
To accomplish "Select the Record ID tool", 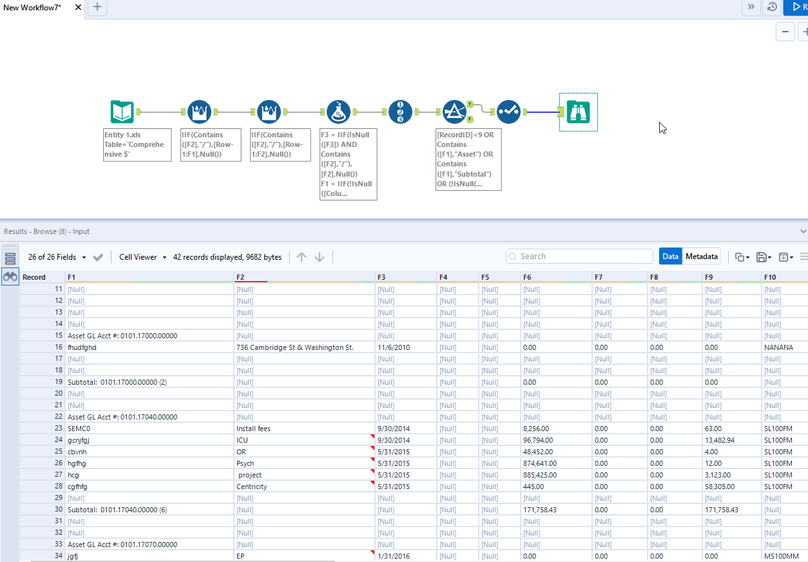I will [400, 112].
